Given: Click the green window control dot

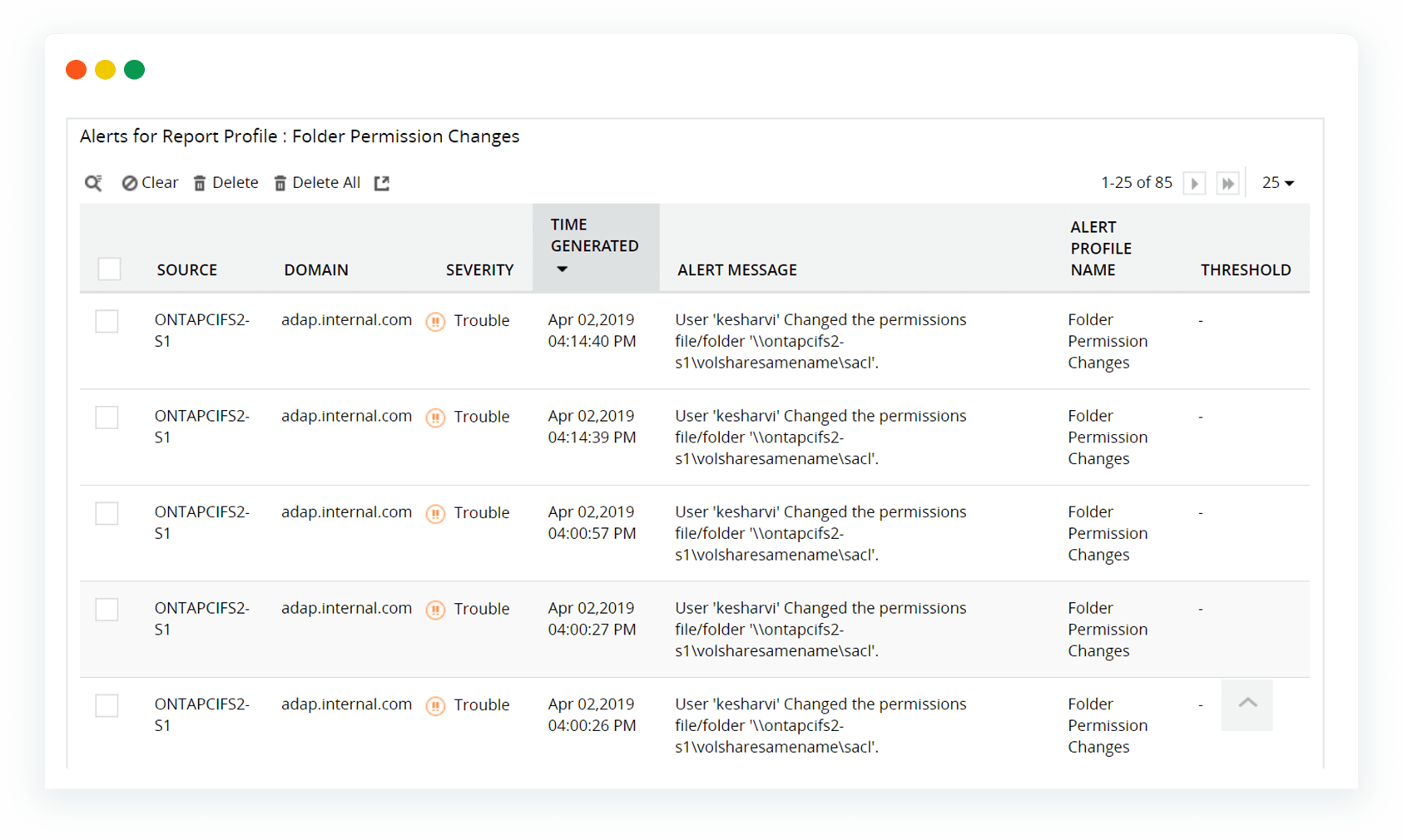Looking at the screenshot, I should 134,70.
